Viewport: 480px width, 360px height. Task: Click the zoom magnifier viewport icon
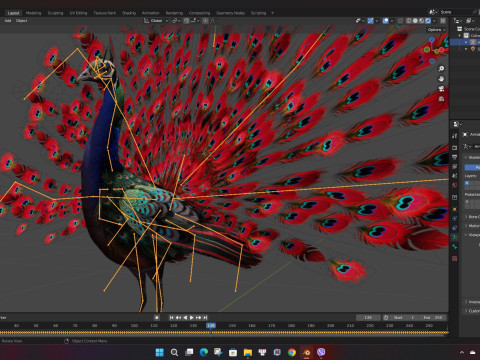(x=441, y=69)
